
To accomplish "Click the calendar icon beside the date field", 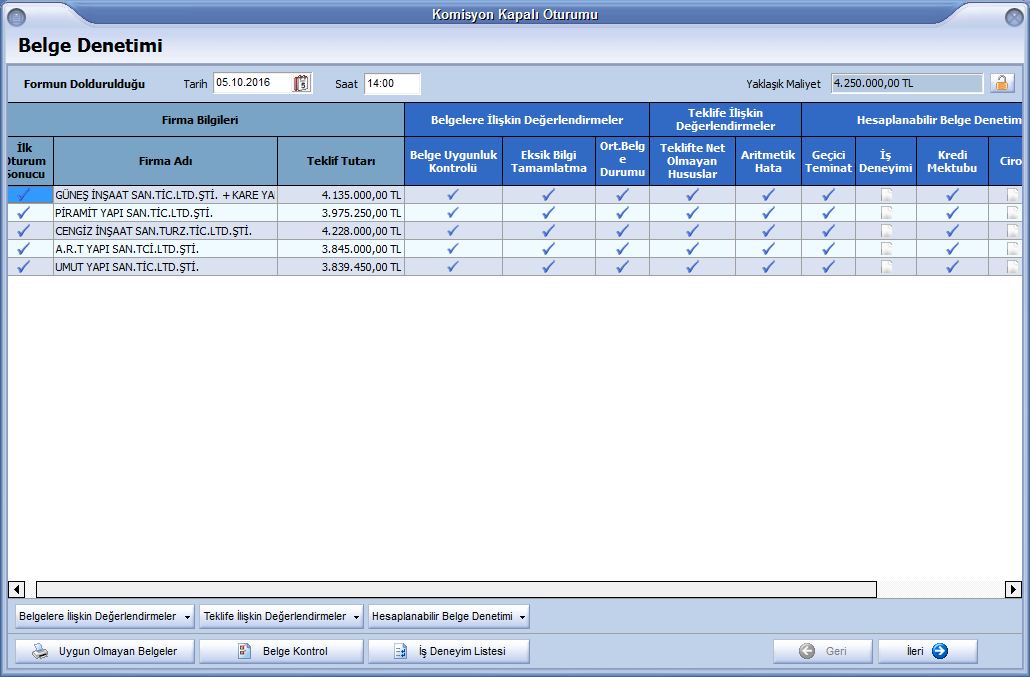I will coord(303,84).
